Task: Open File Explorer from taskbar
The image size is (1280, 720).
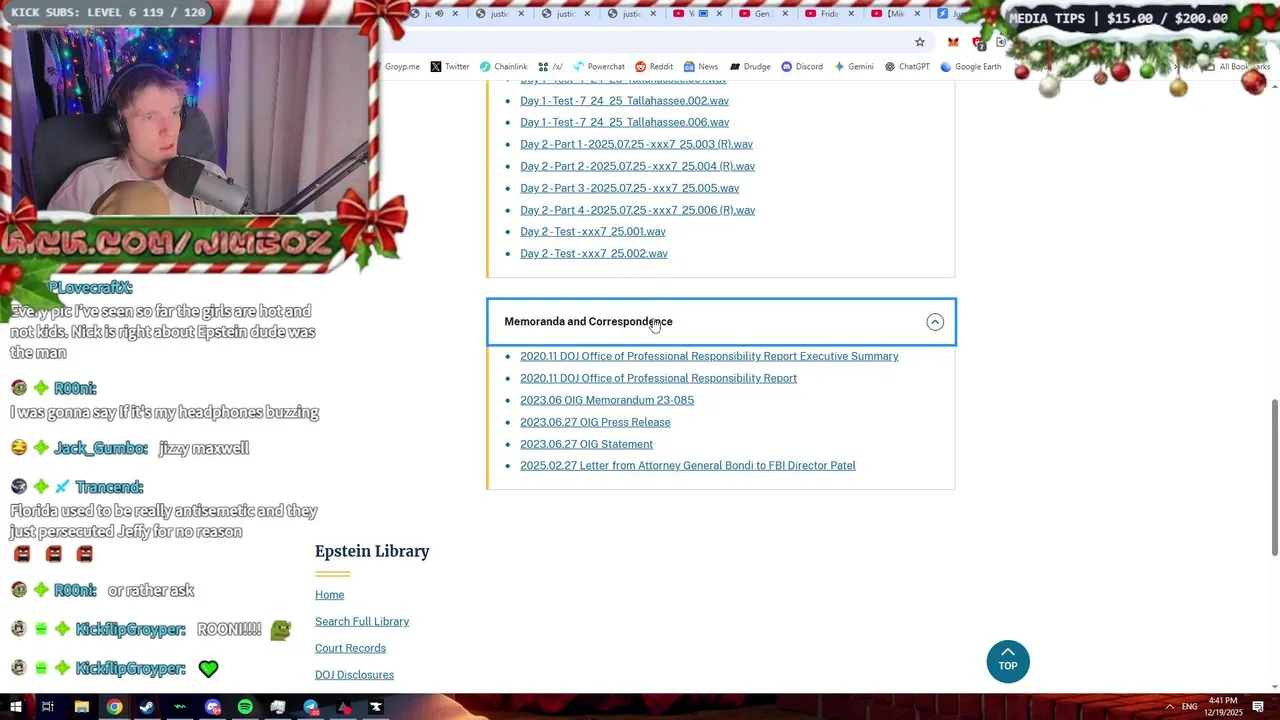Action: [81, 707]
